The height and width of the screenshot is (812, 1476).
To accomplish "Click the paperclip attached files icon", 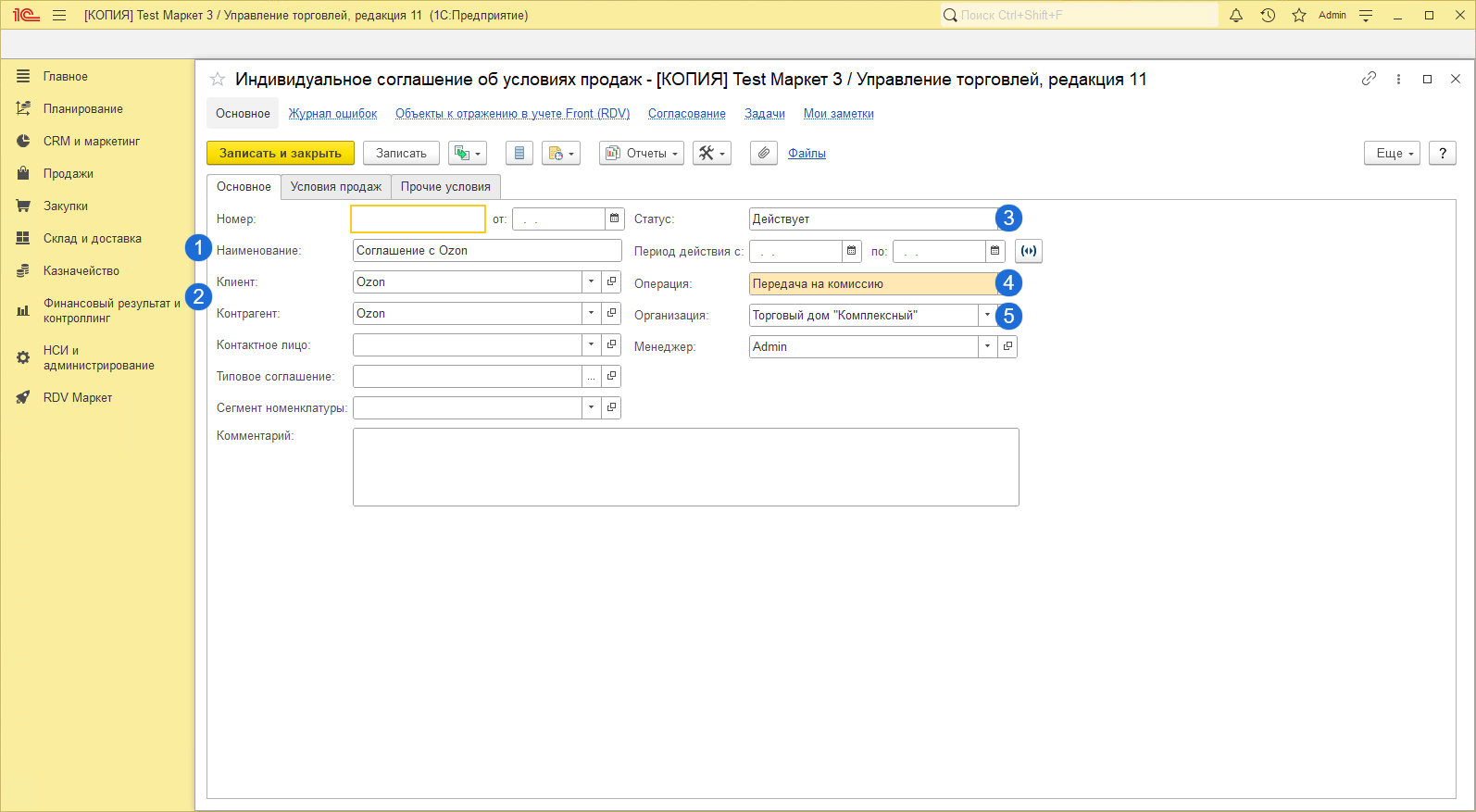I will coord(763,154).
